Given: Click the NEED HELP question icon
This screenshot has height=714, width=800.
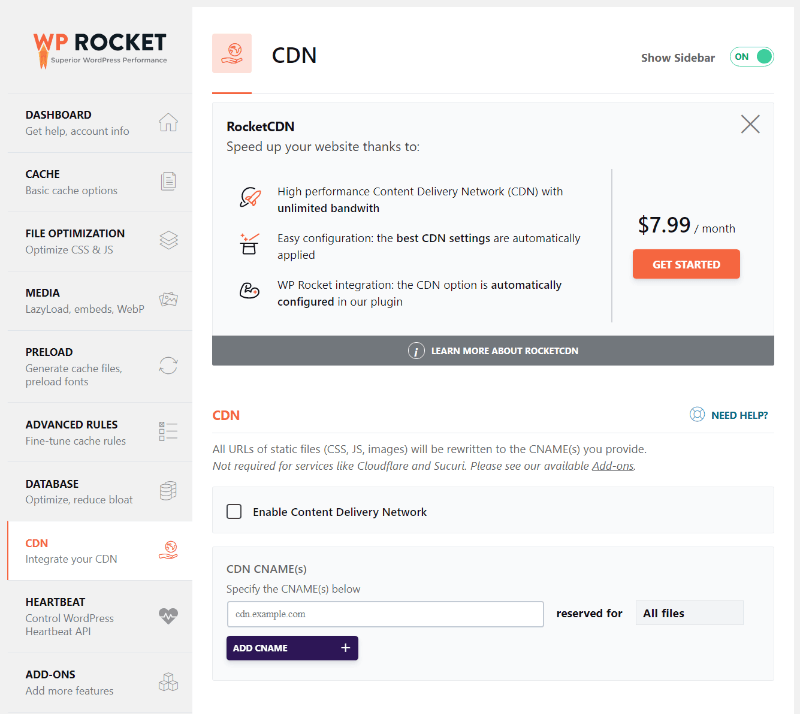Looking at the screenshot, I should point(696,414).
